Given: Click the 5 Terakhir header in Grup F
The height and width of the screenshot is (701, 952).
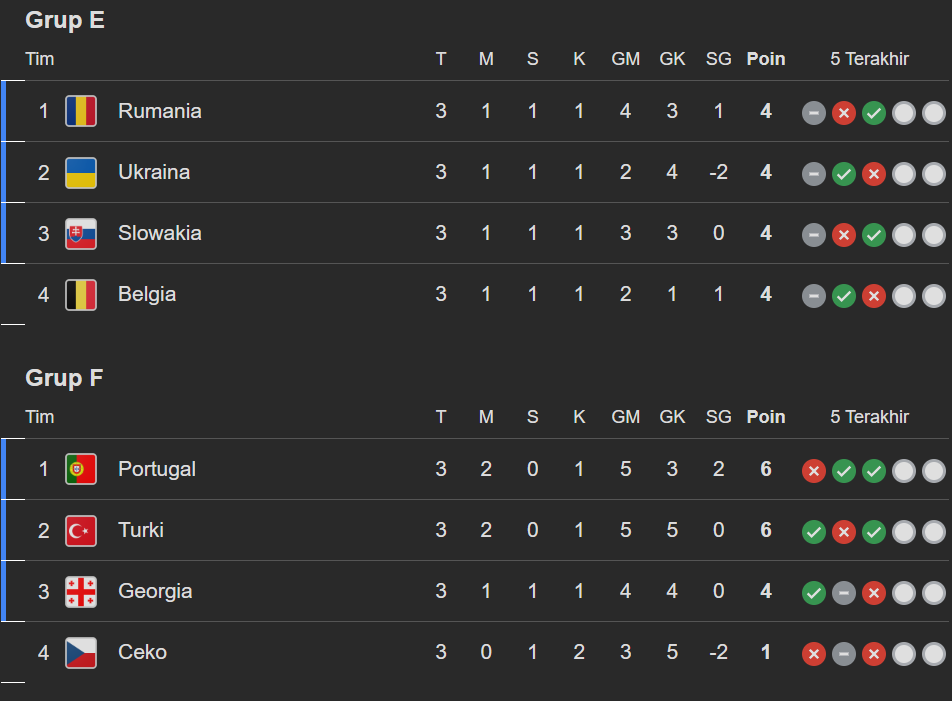Looking at the screenshot, I should (x=869, y=417).
